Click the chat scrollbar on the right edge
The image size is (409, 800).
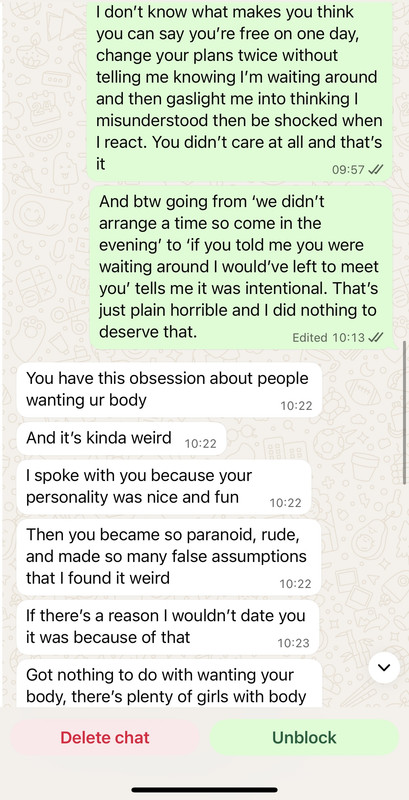pyautogui.click(x=405, y=412)
